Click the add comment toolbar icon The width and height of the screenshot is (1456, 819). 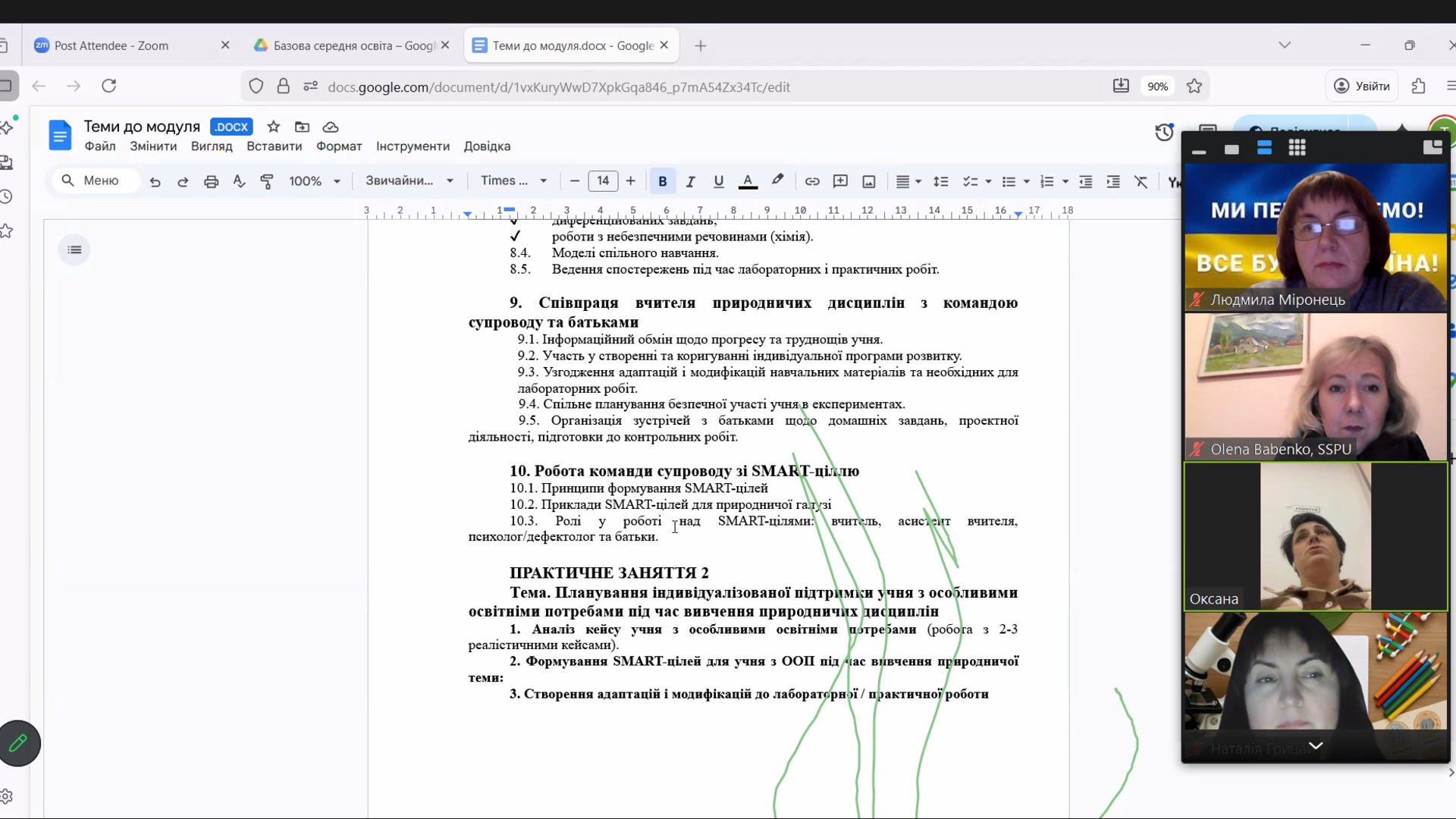(x=840, y=181)
